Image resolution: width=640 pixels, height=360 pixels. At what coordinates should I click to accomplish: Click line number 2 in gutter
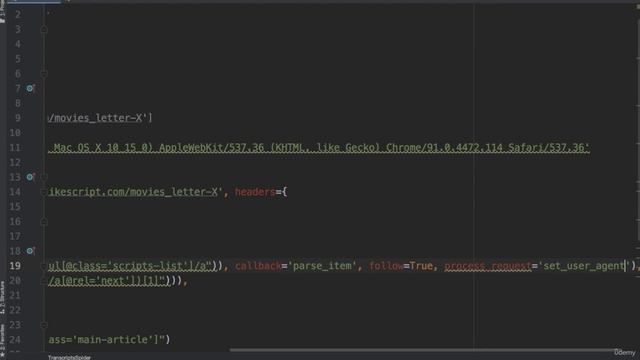(18, 14)
